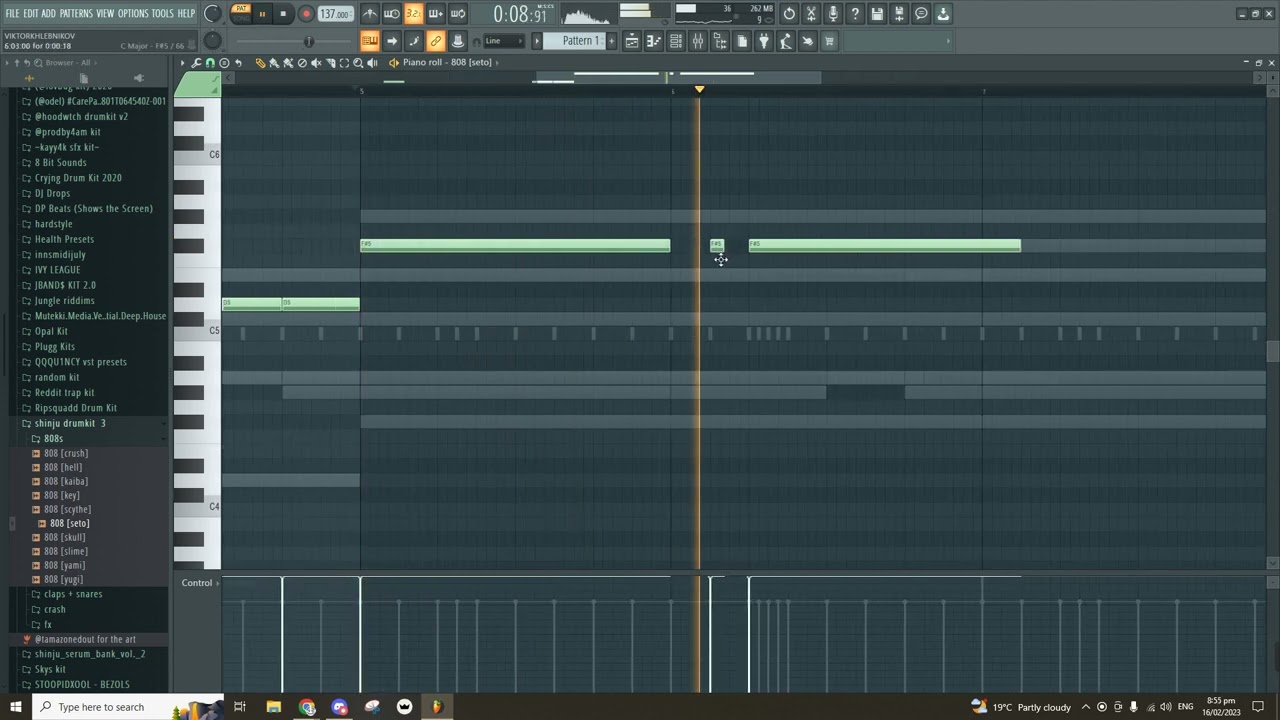Image resolution: width=1280 pixels, height=720 pixels.
Task: Add a new pattern with plus button
Action: click(x=612, y=41)
